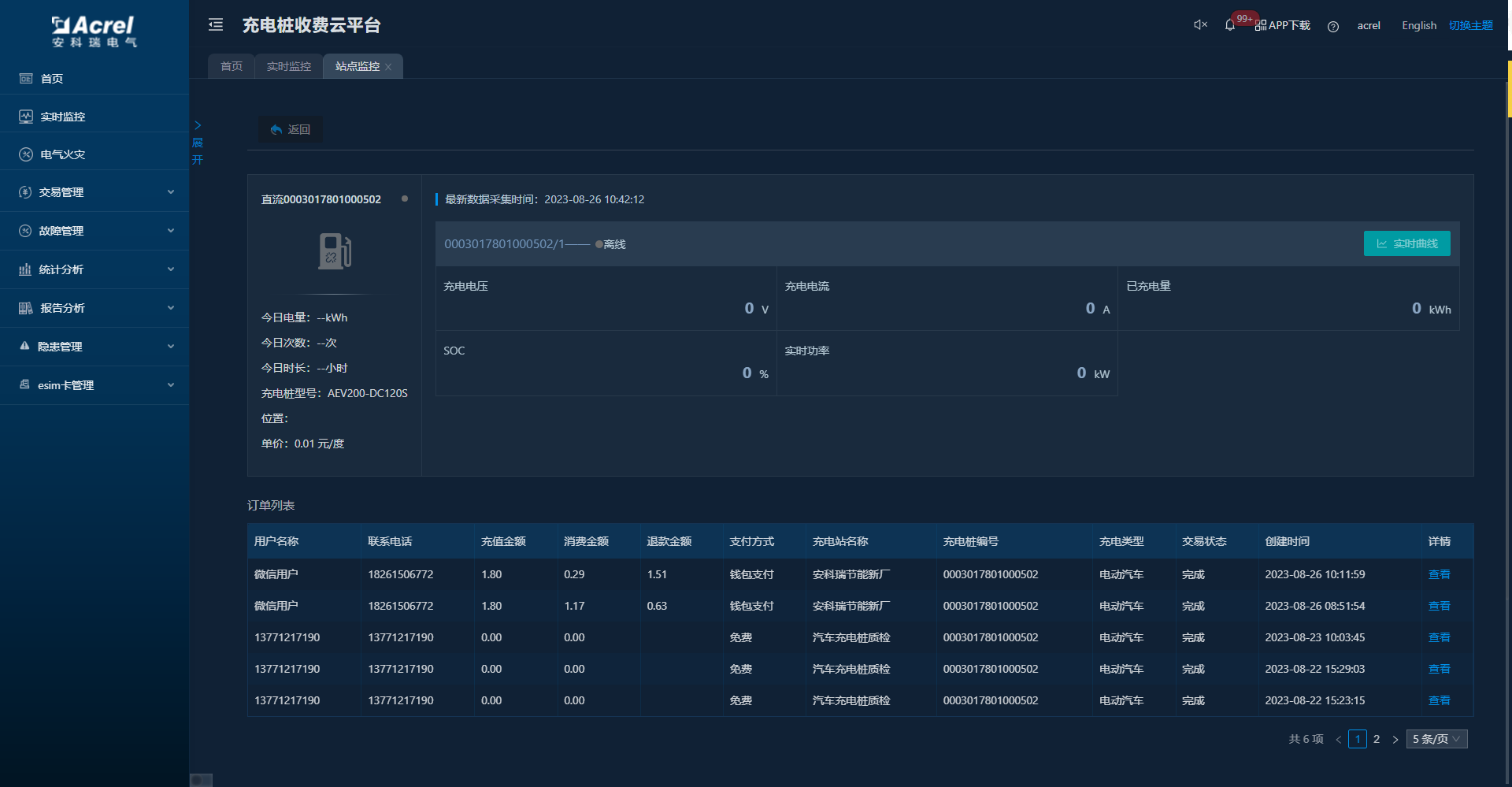The height and width of the screenshot is (787, 1512).
Task: Expand the 交易管理 menu
Action: (94, 192)
